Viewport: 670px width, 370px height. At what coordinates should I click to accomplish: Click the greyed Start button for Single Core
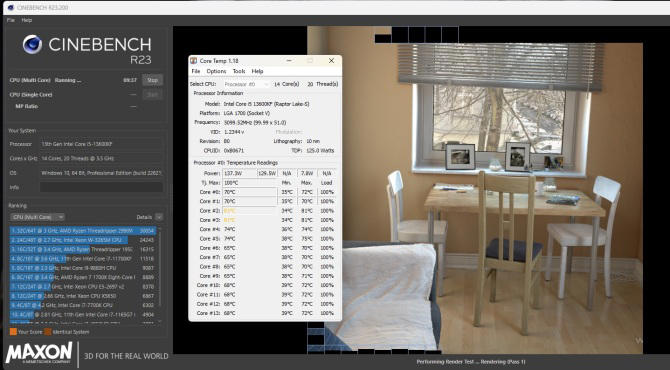(x=153, y=94)
